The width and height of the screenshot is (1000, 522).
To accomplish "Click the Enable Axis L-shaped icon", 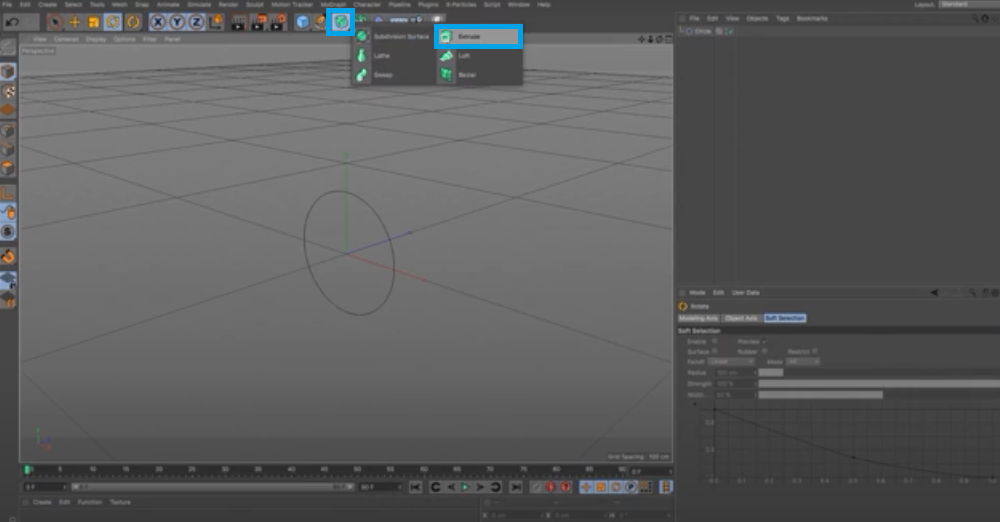I will [x=8, y=192].
